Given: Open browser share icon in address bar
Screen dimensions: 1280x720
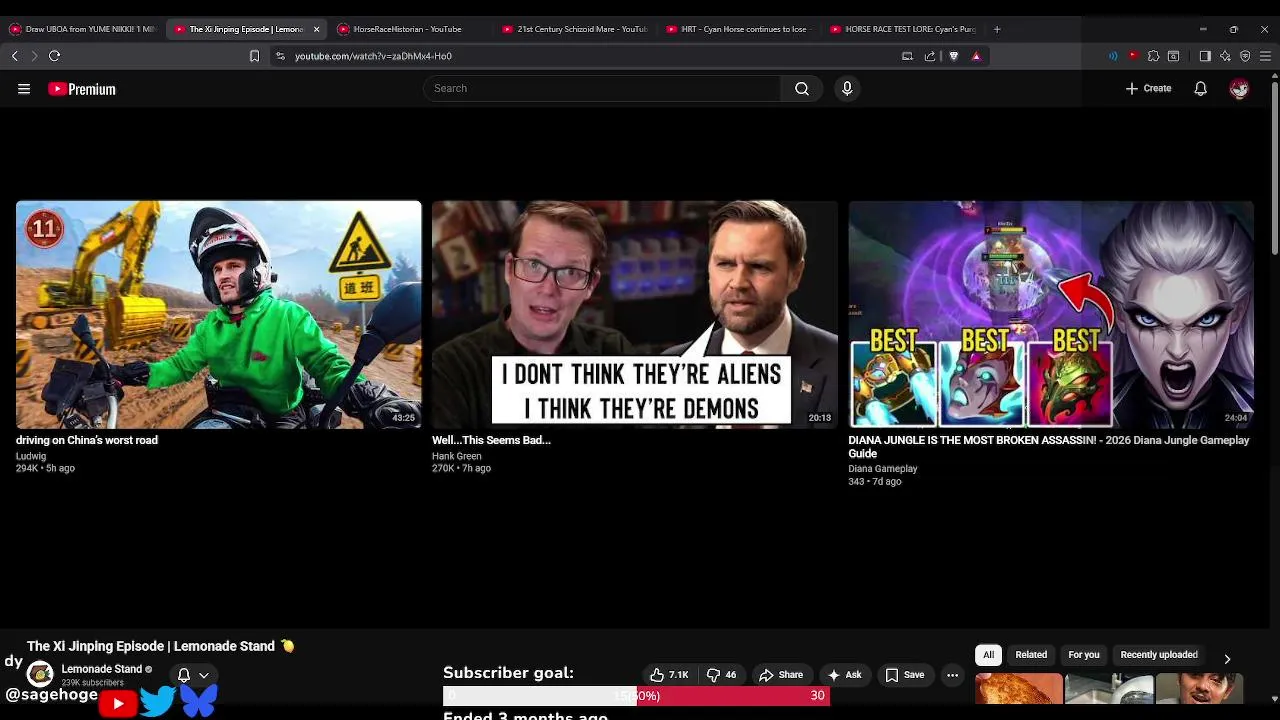Looking at the screenshot, I should pos(930,56).
